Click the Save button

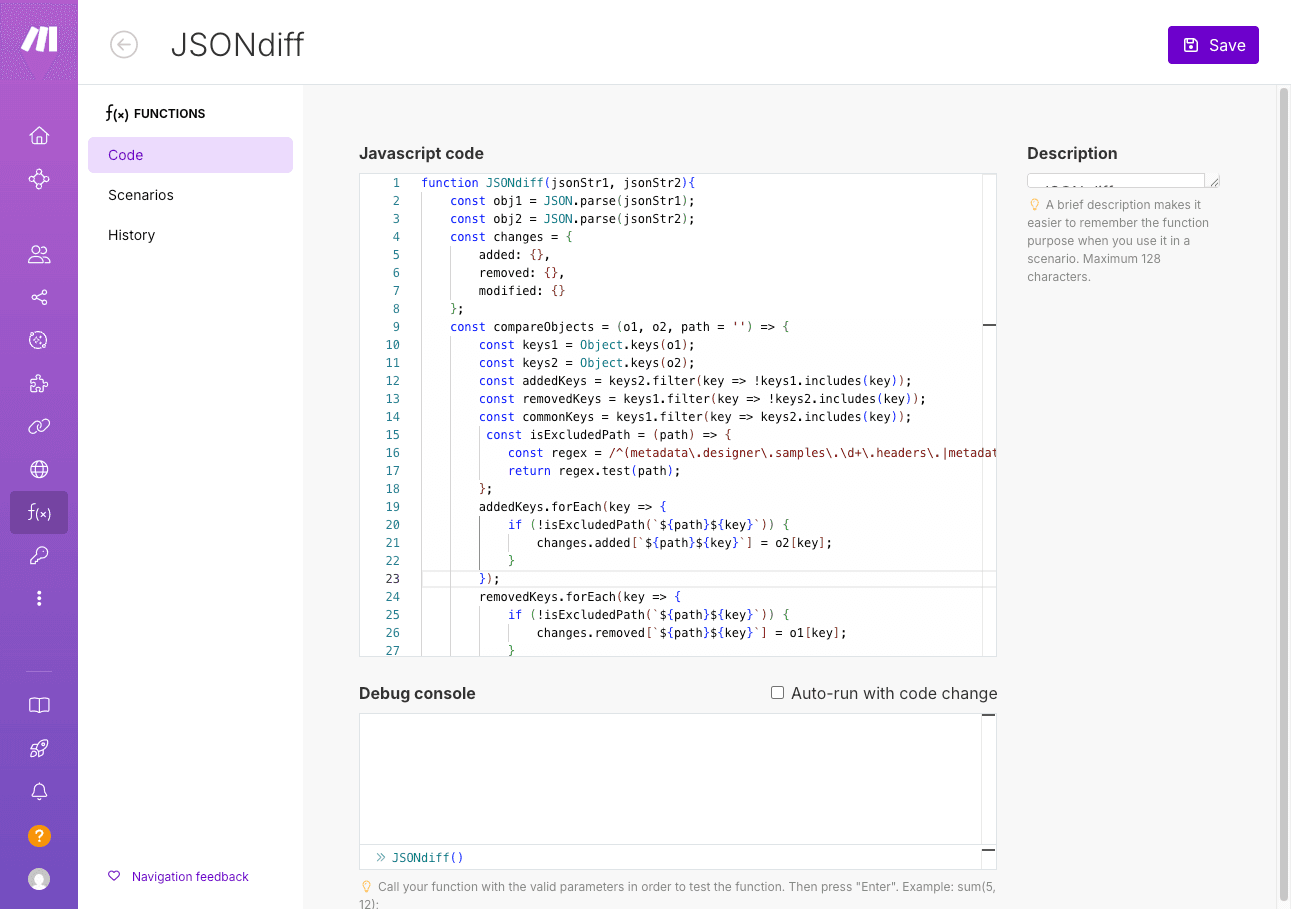(1213, 45)
